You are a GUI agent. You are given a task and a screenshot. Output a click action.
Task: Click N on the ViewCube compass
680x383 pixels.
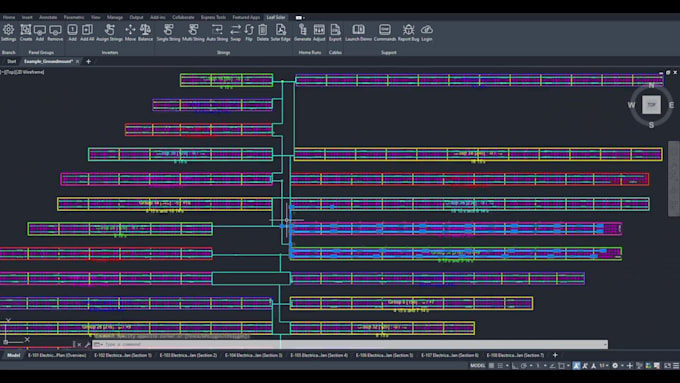[651, 85]
